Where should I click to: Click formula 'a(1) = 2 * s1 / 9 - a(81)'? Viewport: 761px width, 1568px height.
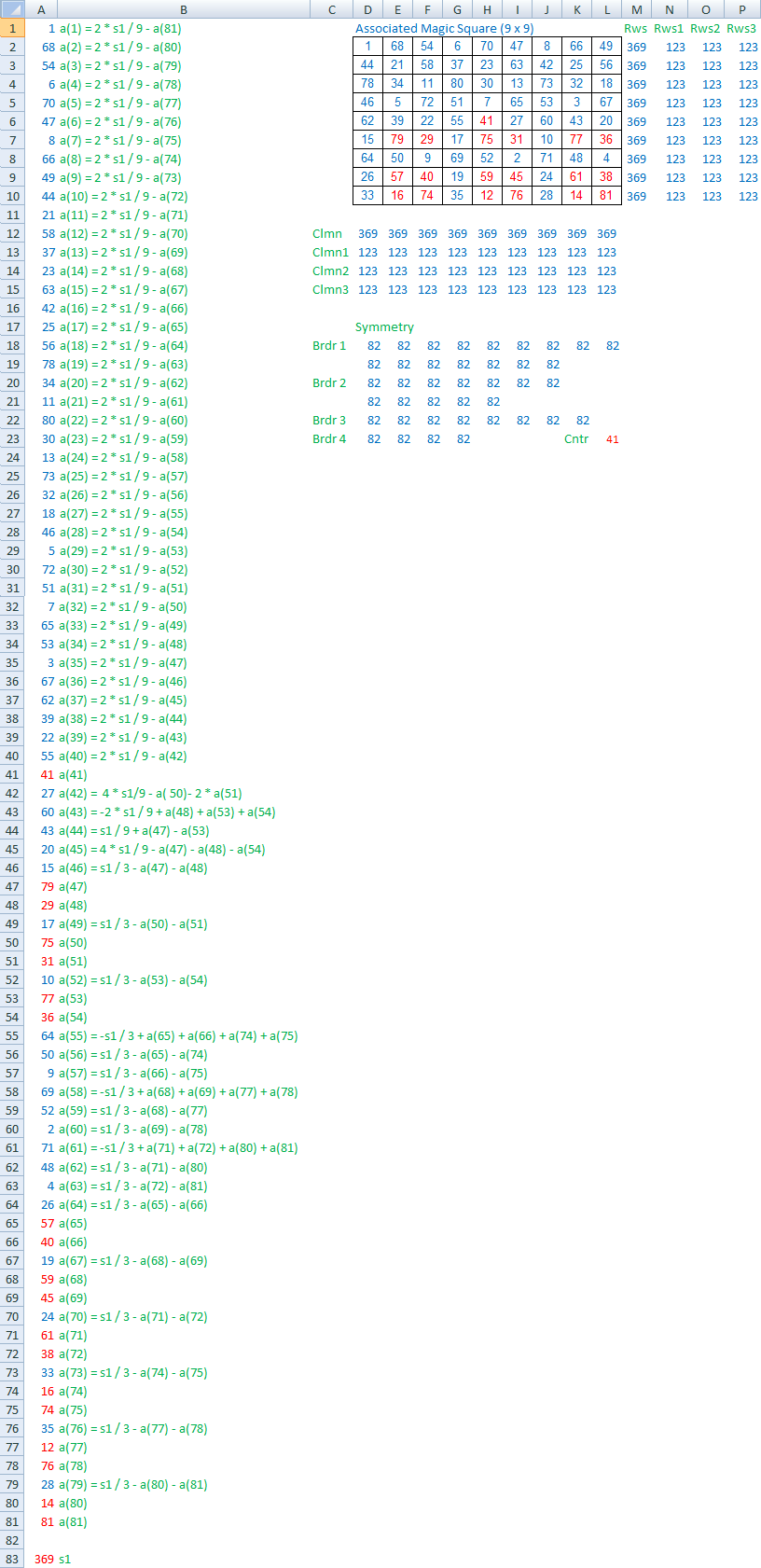[x=120, y=28]
